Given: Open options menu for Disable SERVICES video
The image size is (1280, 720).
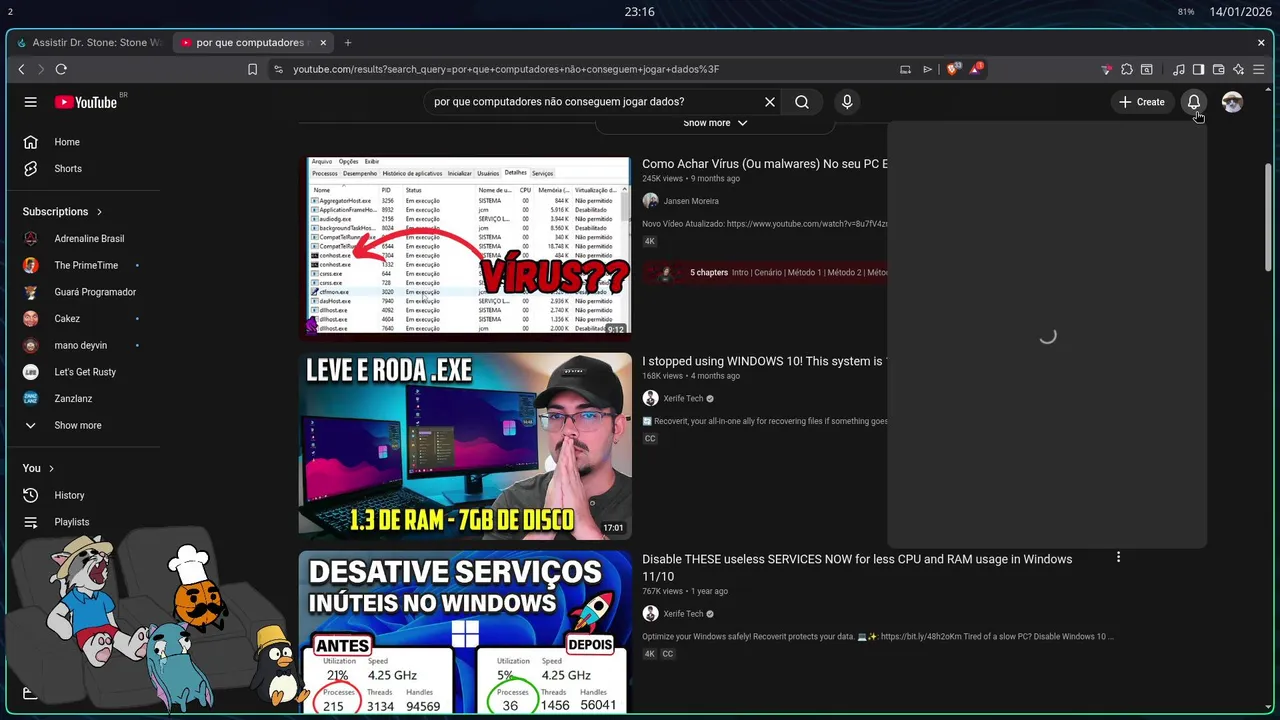Looking at the screenshot, I should click(1118, 557).
